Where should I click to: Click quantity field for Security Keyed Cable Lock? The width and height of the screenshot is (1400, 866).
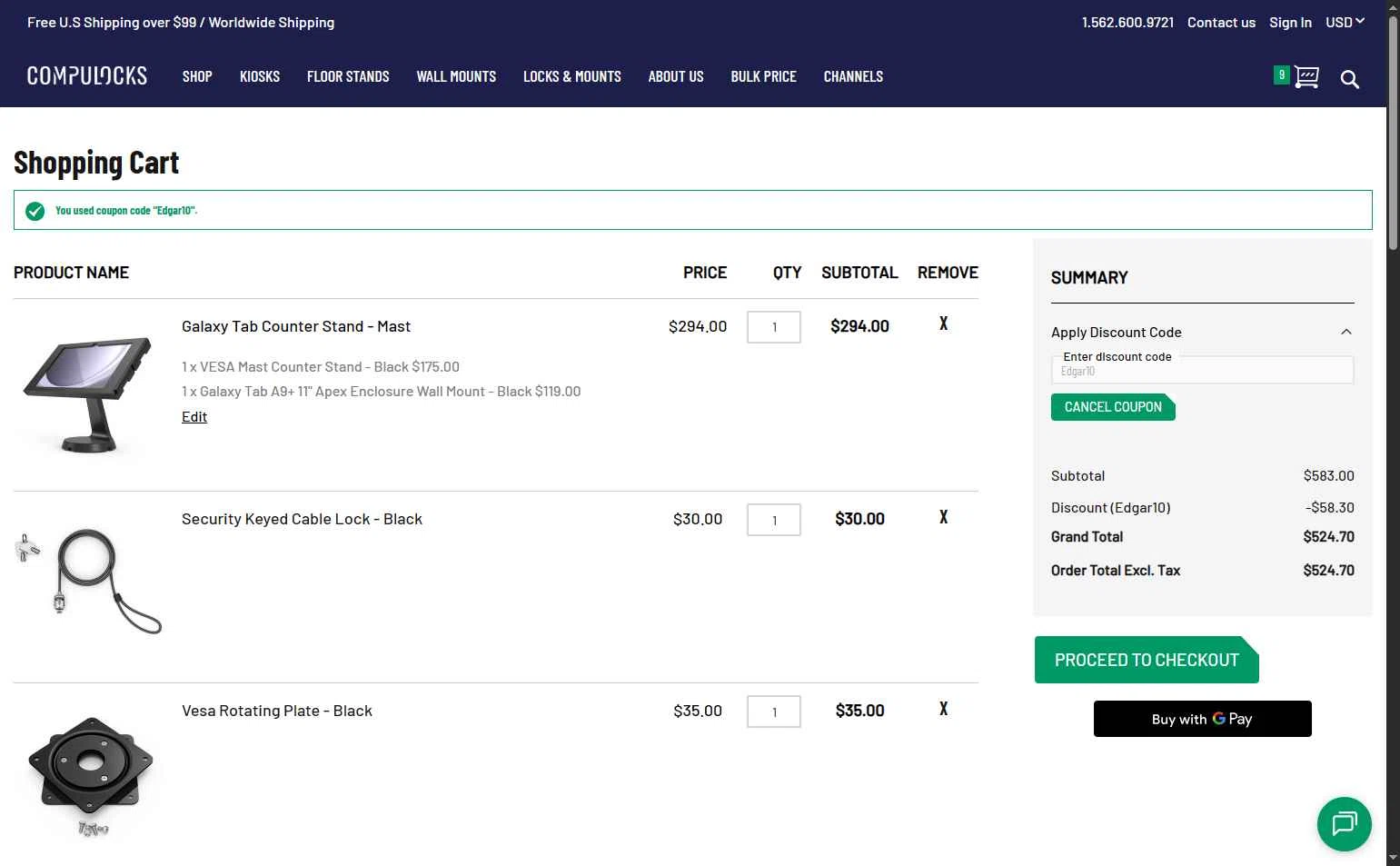point(774,520)
